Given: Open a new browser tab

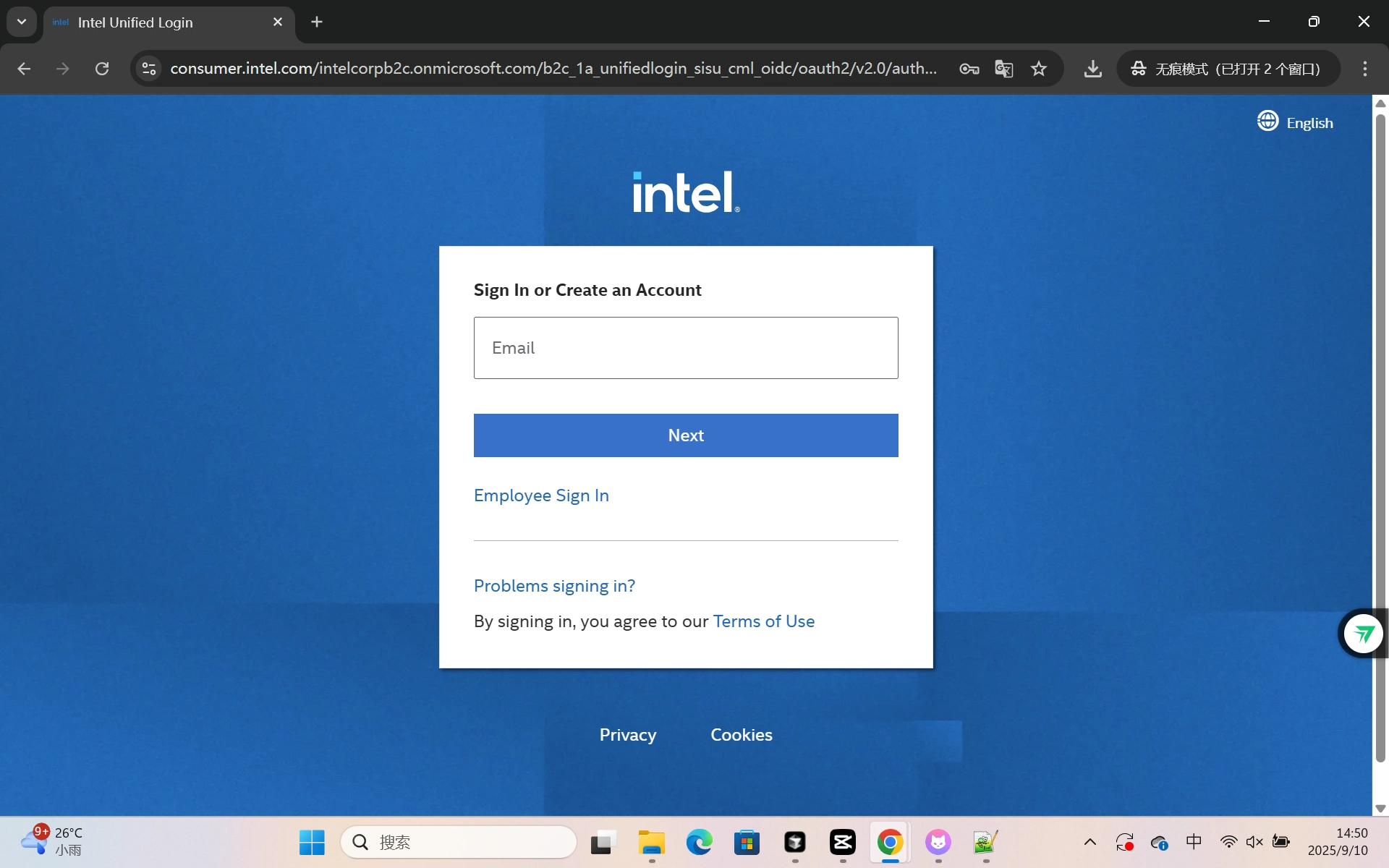Looking at the screenshot, I should click(317, 22).
